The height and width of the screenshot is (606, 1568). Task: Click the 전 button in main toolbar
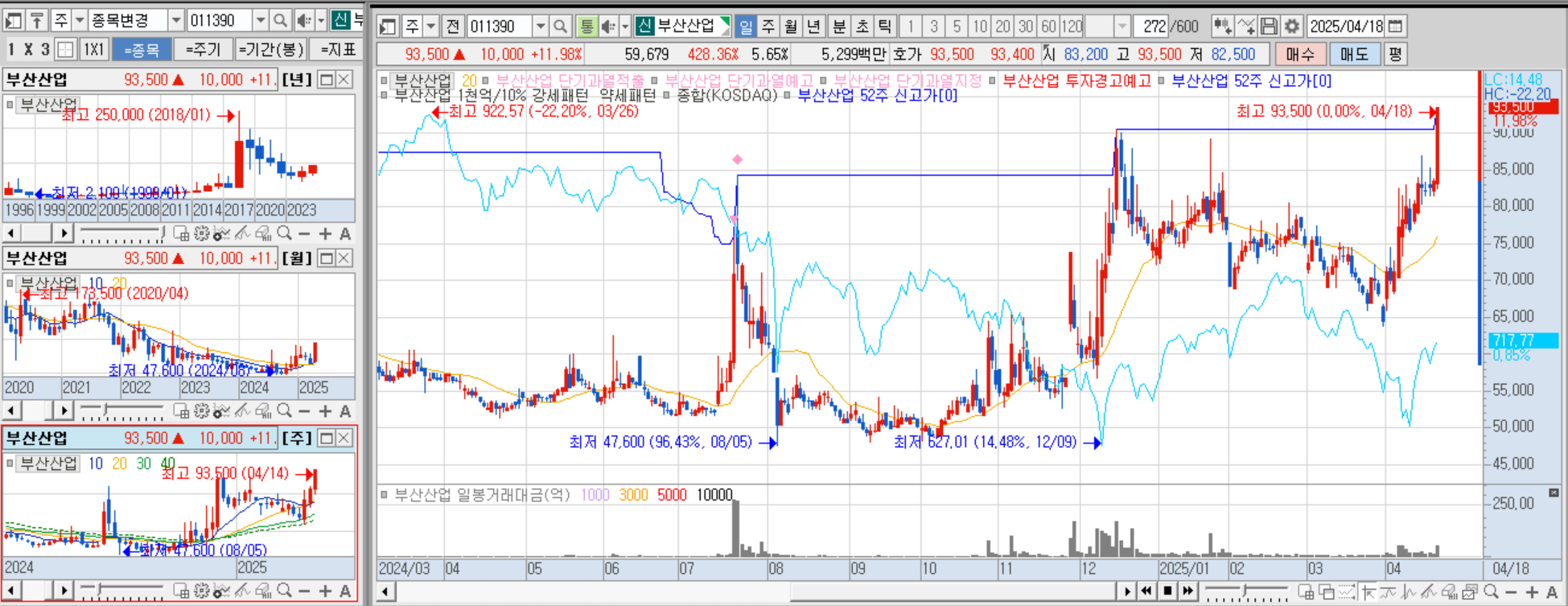coord(453,27)
